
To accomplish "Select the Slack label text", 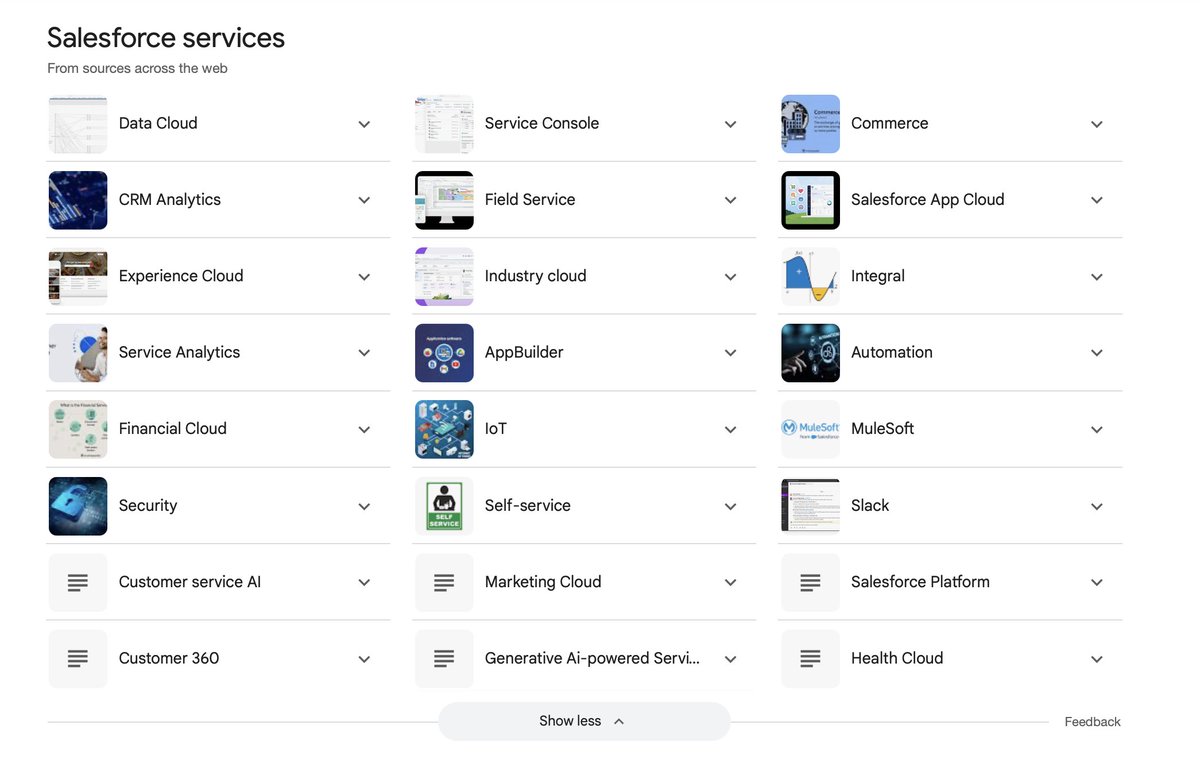I will (x=870, y=505).
